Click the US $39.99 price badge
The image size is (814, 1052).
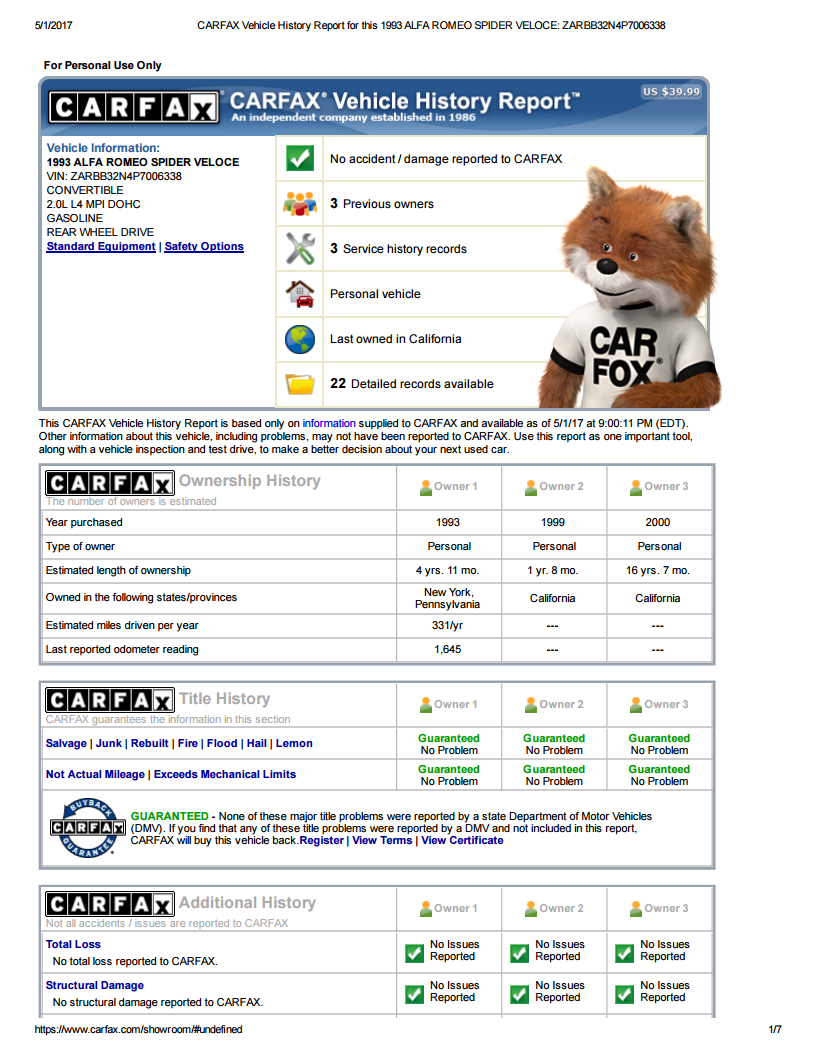click(x=670, y=92)
